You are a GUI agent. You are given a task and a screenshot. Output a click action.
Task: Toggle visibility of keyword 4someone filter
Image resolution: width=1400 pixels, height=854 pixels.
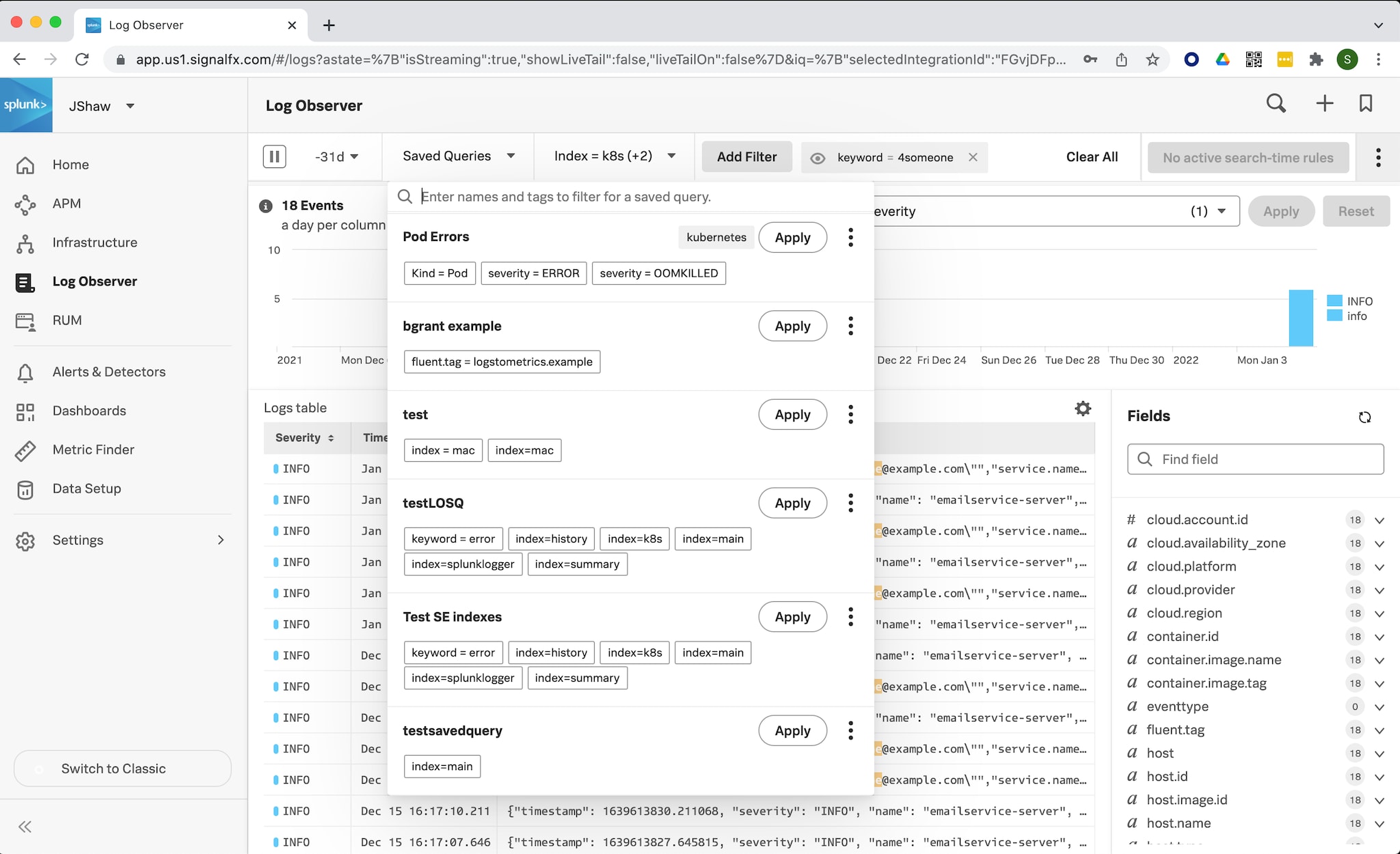(818, 158)
